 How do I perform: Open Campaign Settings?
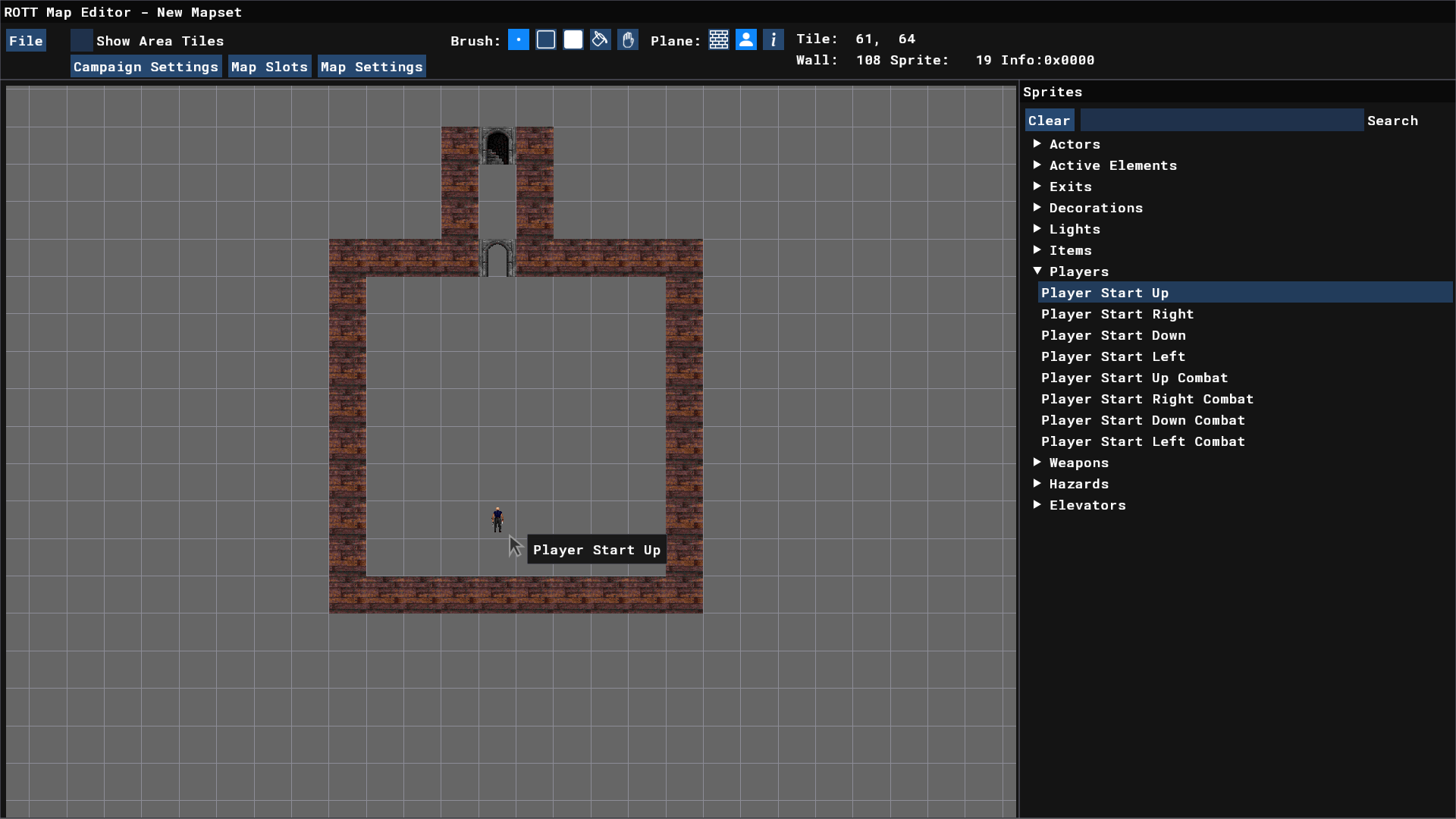146,67
